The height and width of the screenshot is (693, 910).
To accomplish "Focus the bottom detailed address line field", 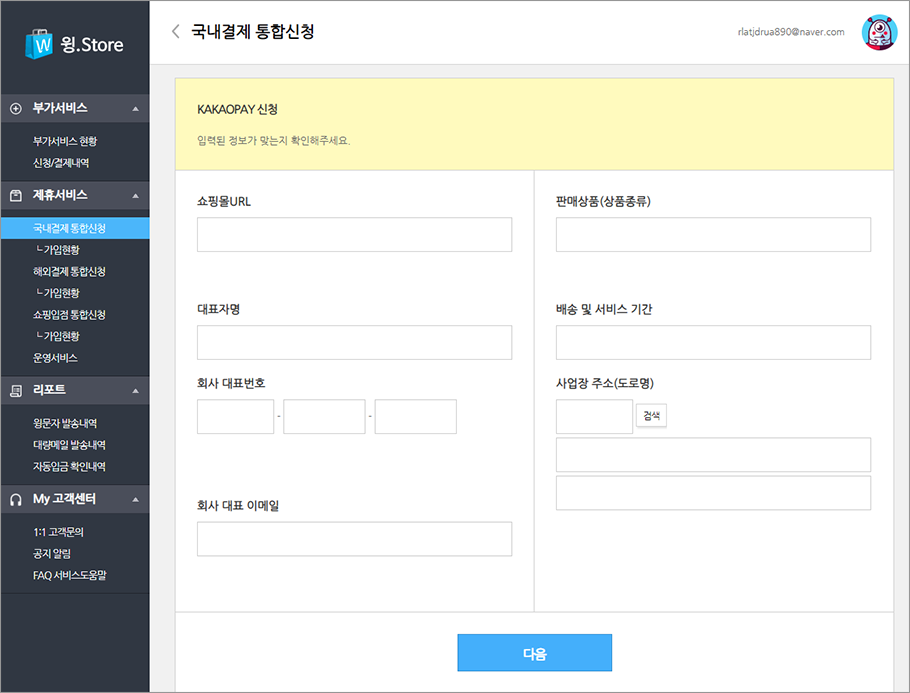I will (x=713, y=493).
